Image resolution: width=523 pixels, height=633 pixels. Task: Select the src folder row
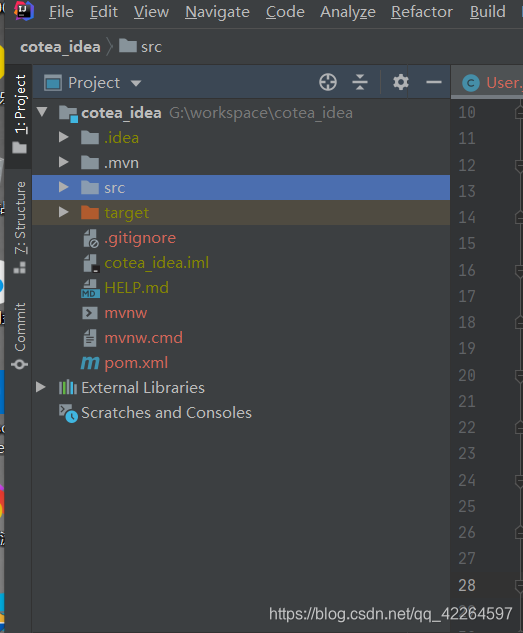point(241,188)
